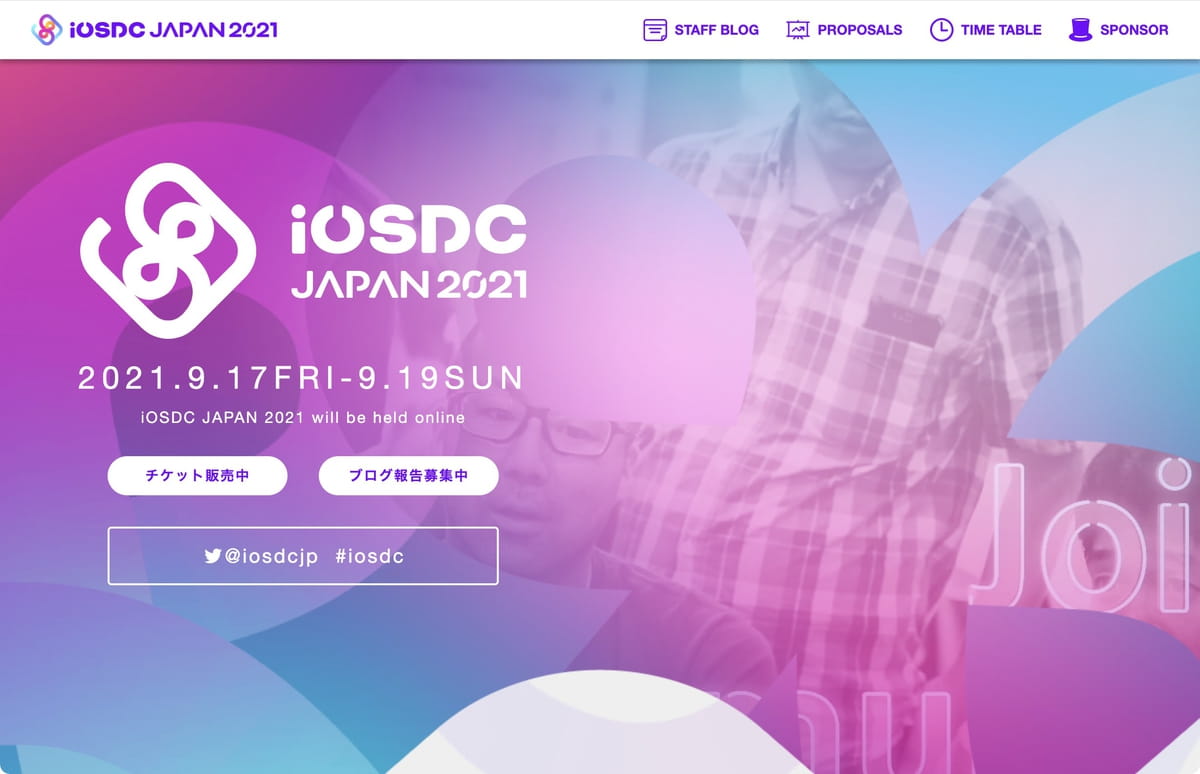Click the Twitter bird icon

pos(213,556)
